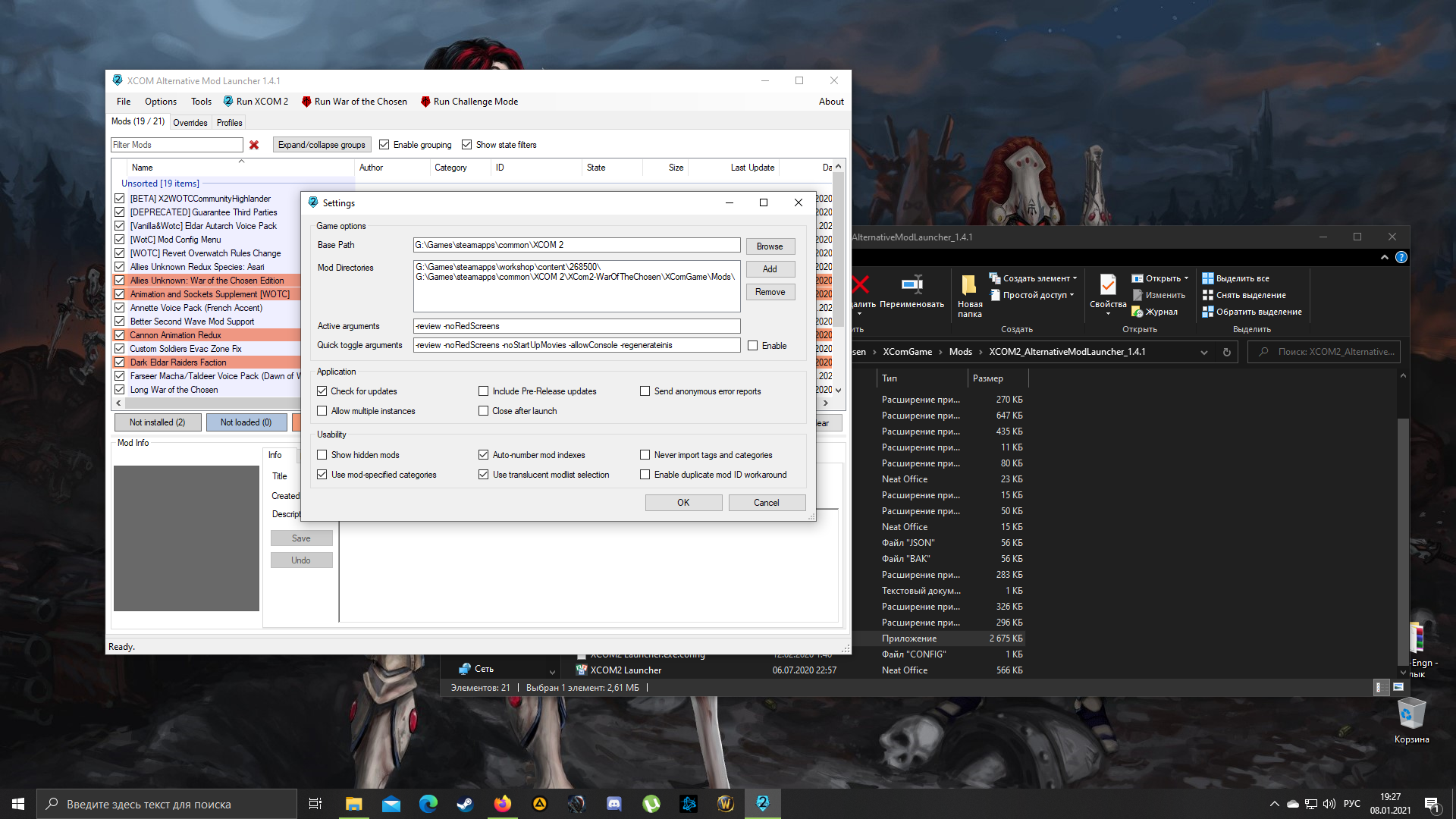Viewport: 1456px width, 819px height.
Task: Click the Windows Start button
Action: coord(18,804)
